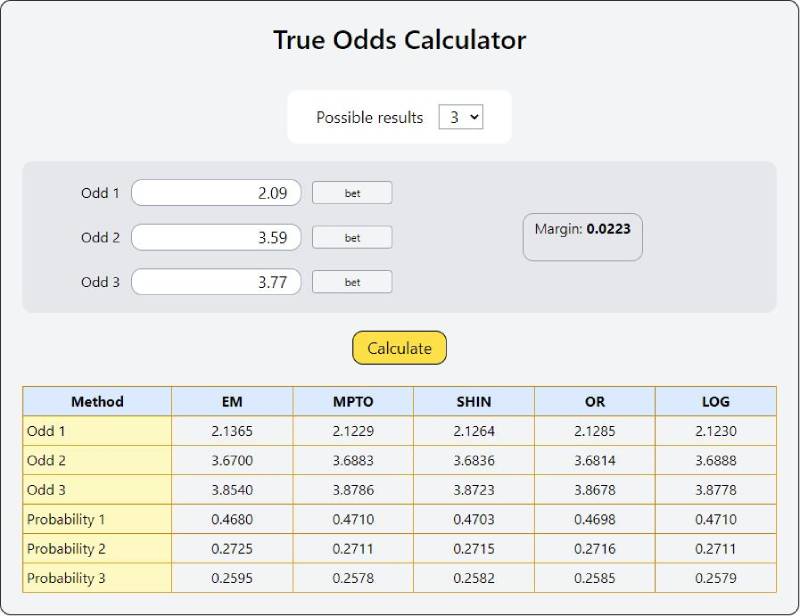Click the EM column header
Image resolution: width=800 pixels, height=616 pixels.
pyautogui.click(x=232, y=401)
